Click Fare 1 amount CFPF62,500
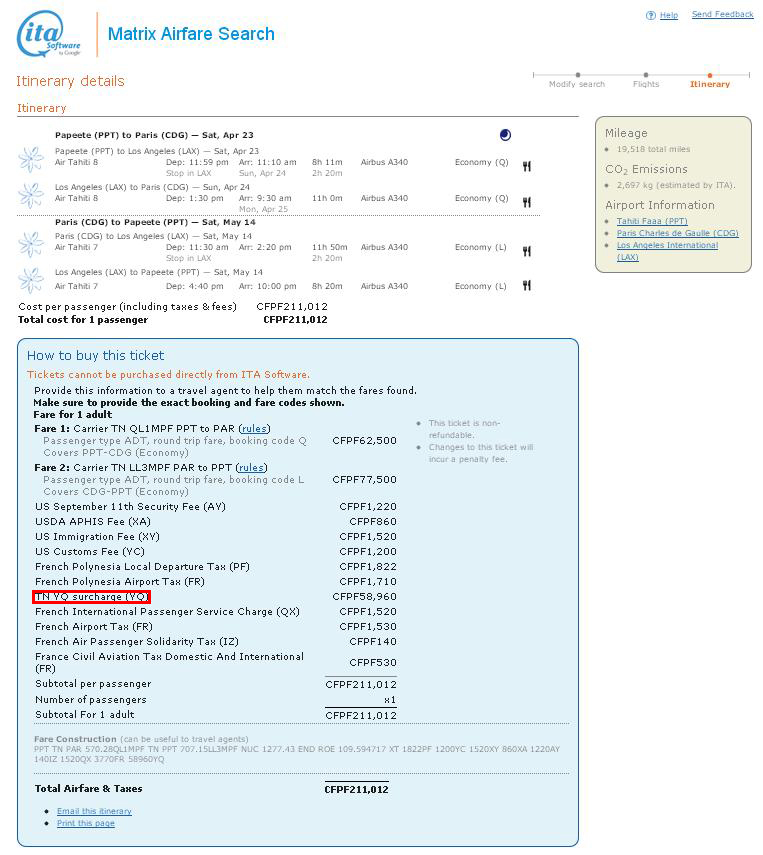 pos(364,441)
